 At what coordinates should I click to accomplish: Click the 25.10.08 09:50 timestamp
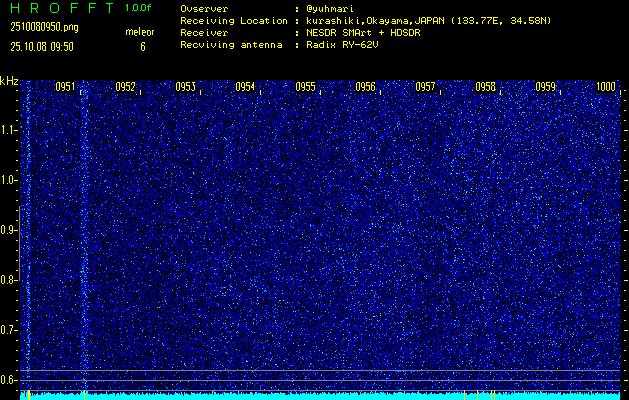pyautogui.click(x=41, y=46)
